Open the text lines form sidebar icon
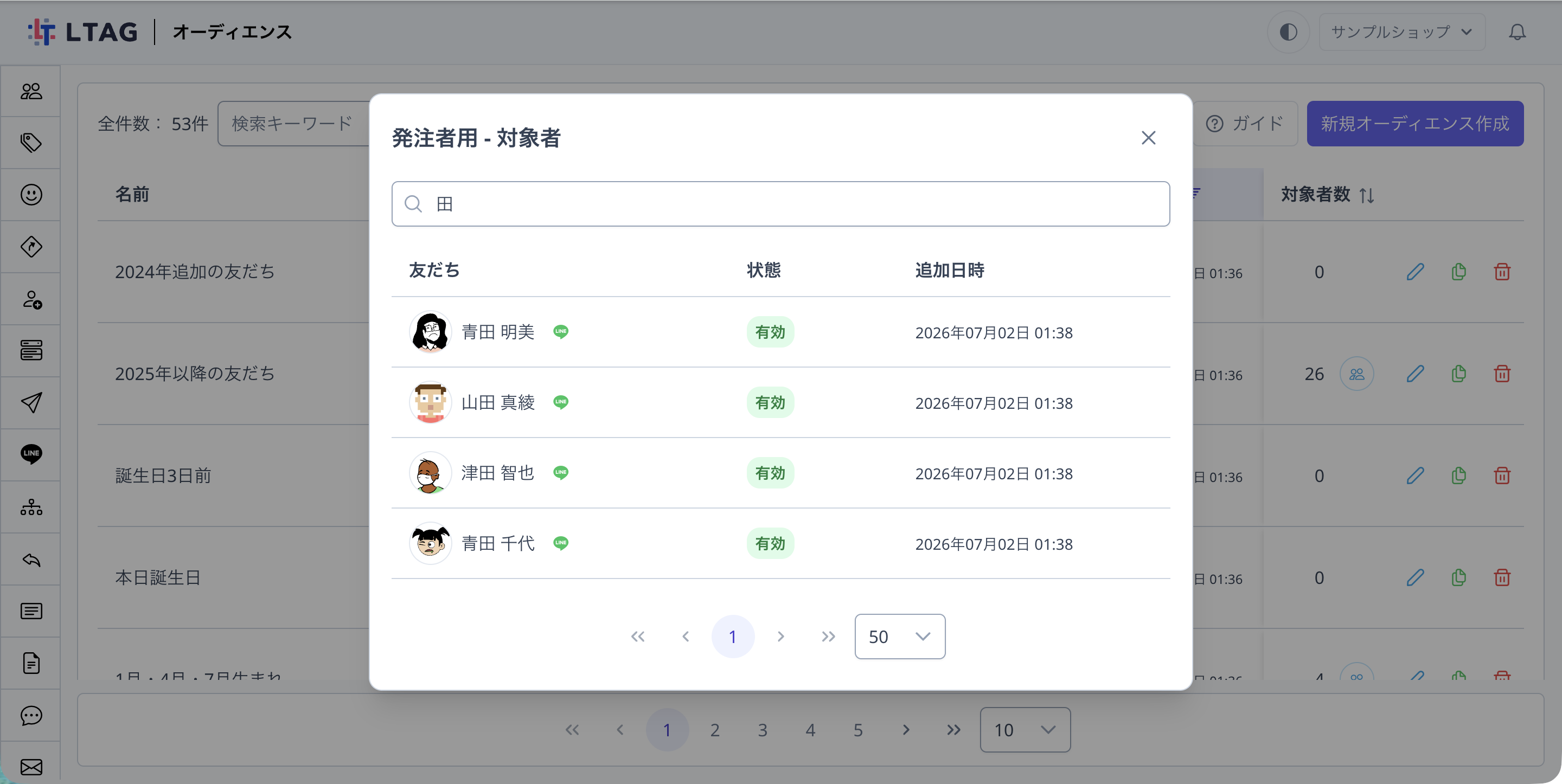The height and width of the screenshot is (784, 1562). coord(31,611)
